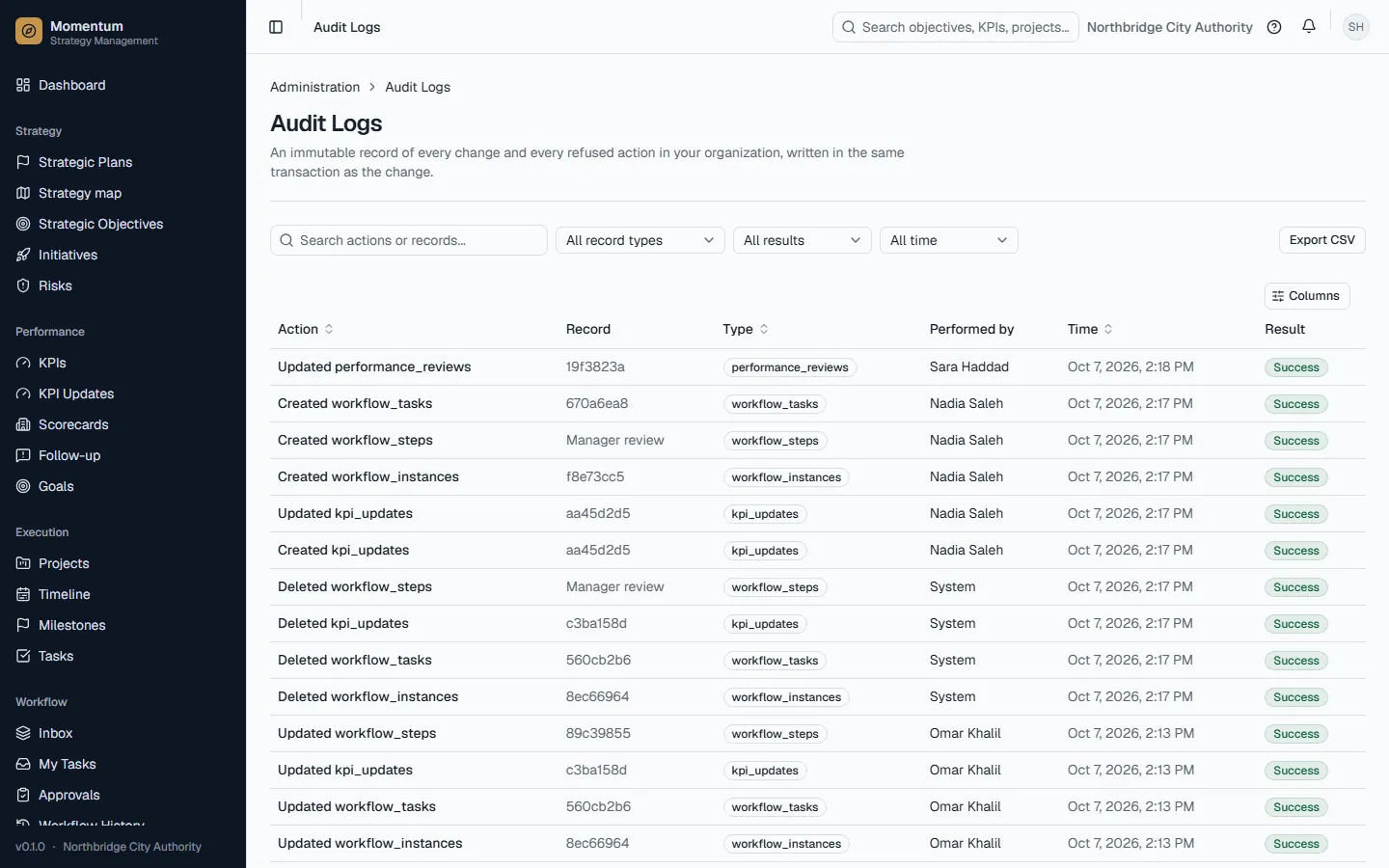Click the Approvals clipboard icon
1389x868 pixels.
pyautogui.click(x=23, y=795)
